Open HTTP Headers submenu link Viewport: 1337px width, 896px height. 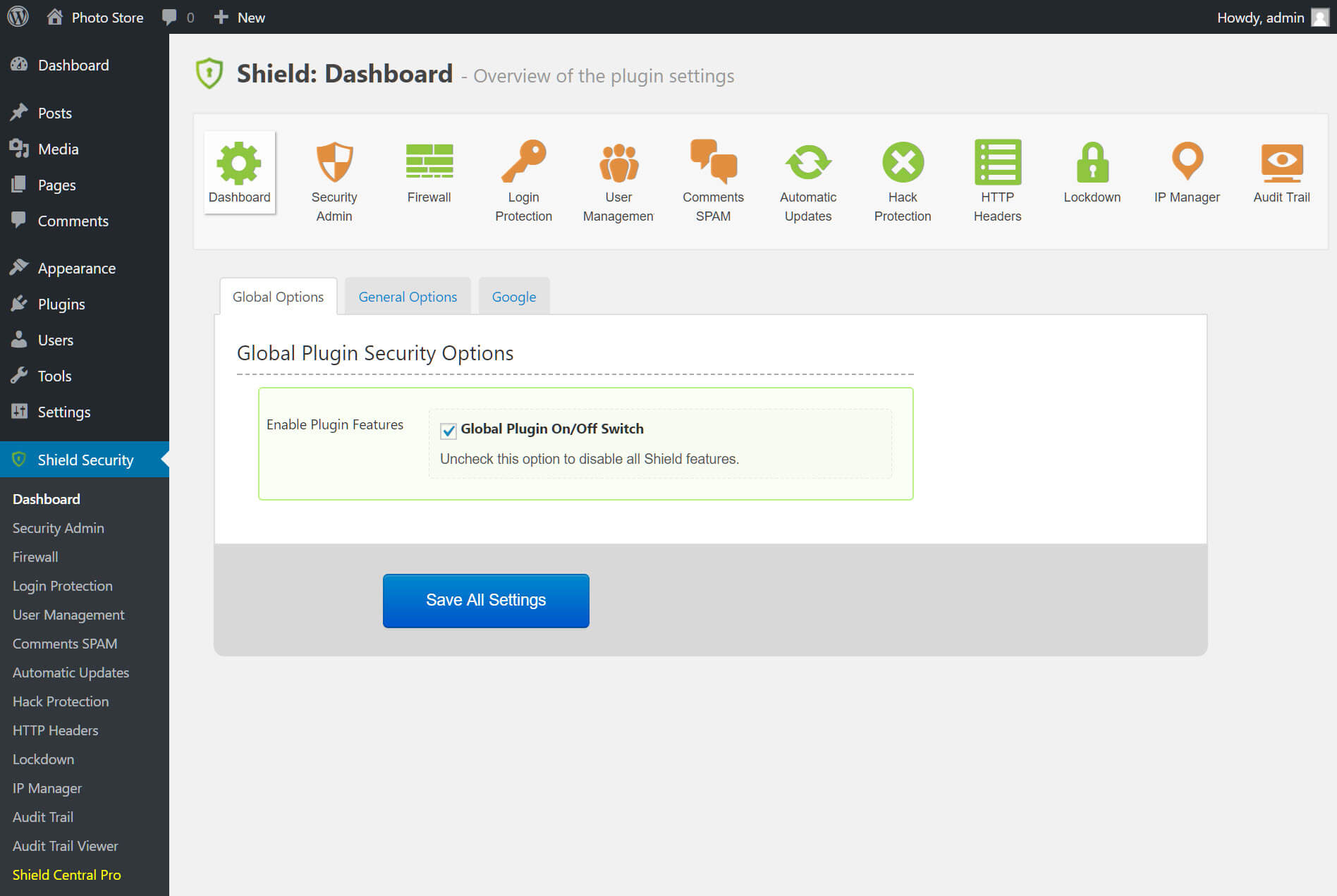tap(55, 730)
